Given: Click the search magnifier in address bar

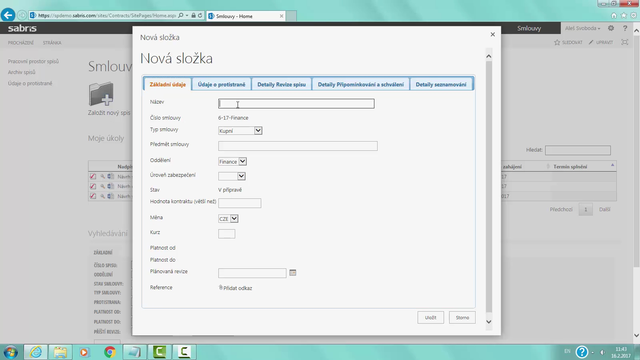Looking at the screenshot, I should tap(181, 16).
